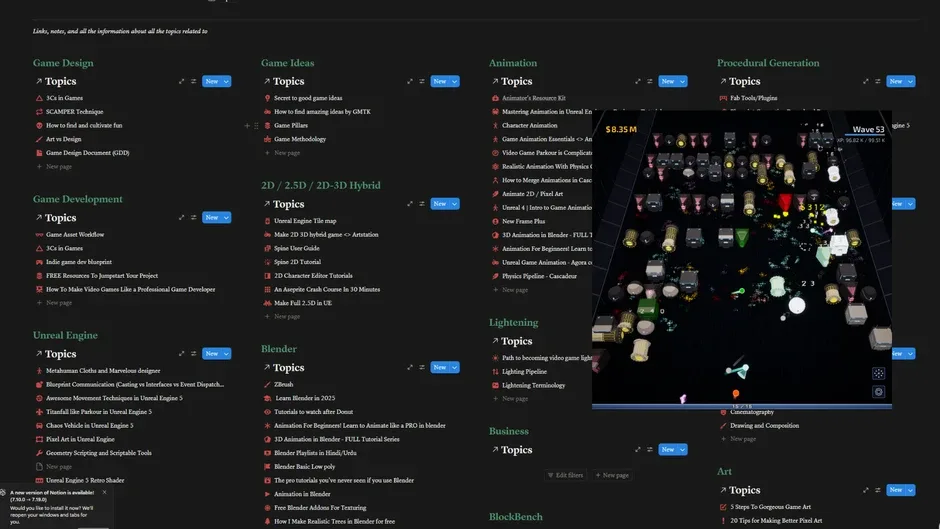This screenshot has height=529, width=940.
Task: Open the filter icon in Game Ideas Topics
Action: [x=422, y=82]
